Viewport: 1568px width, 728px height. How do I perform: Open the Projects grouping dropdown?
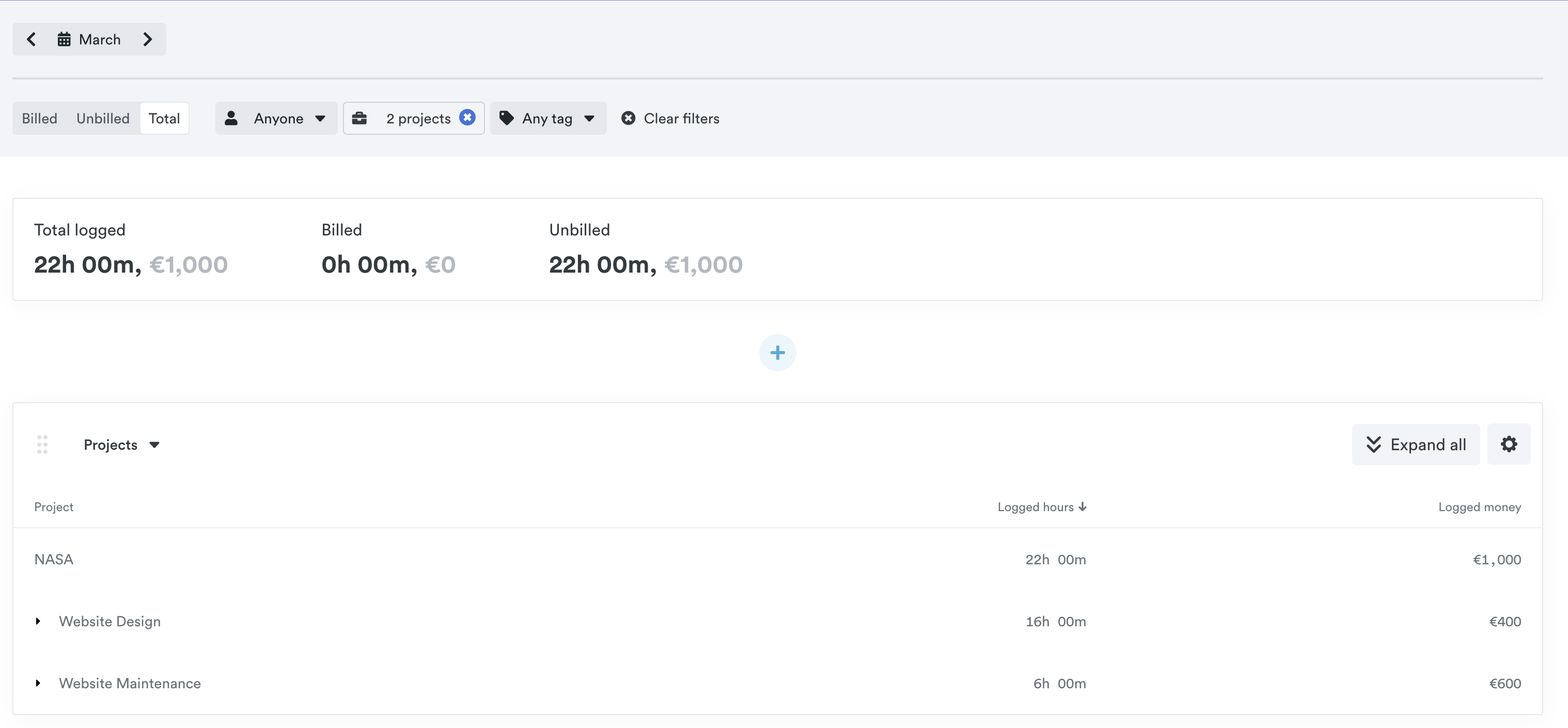pyautogui.click(x=122, y=445)
